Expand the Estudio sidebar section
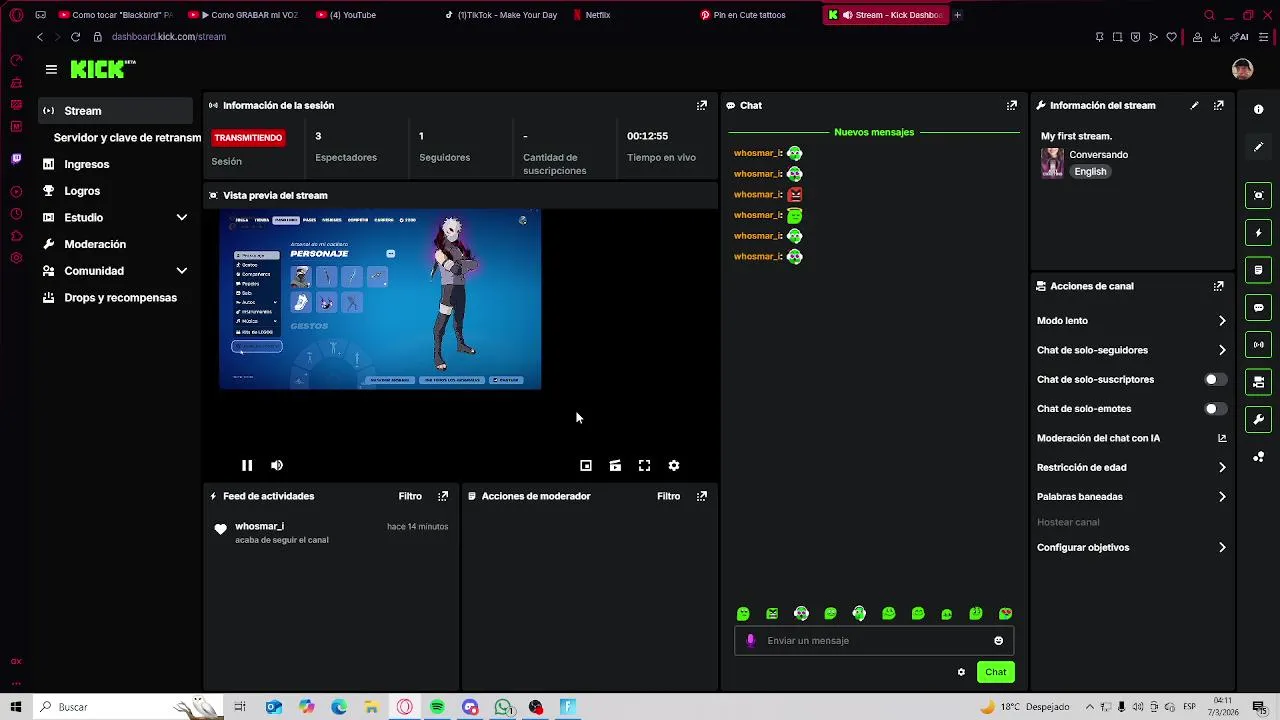This screenshot has width=1280, height=720. [182, 218]
